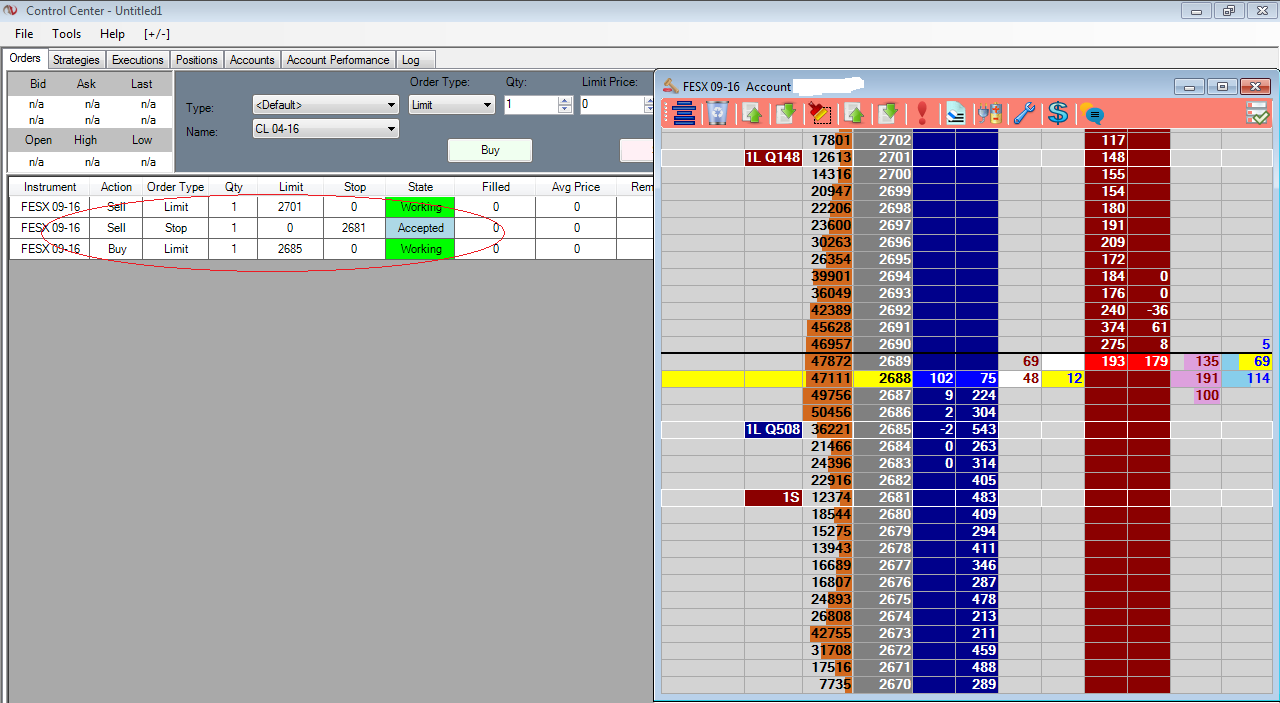
Task: Click the 2702 price cell at the ladder top
Action: click(883, 140)
